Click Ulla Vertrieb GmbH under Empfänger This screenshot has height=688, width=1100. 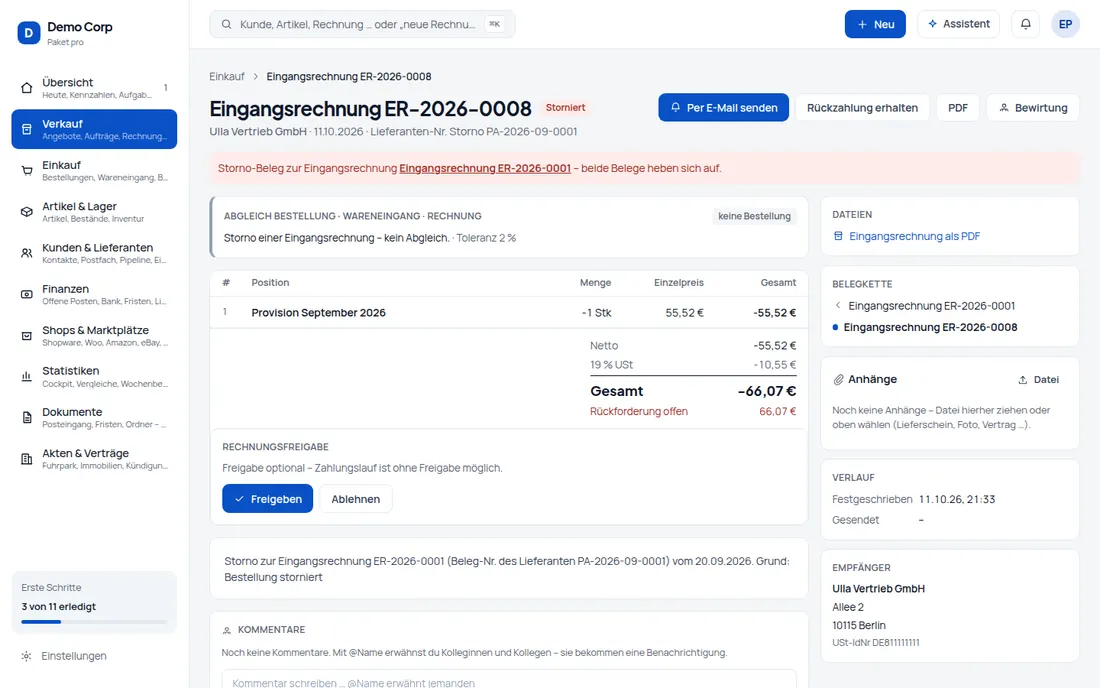click(x=878, y=589)
